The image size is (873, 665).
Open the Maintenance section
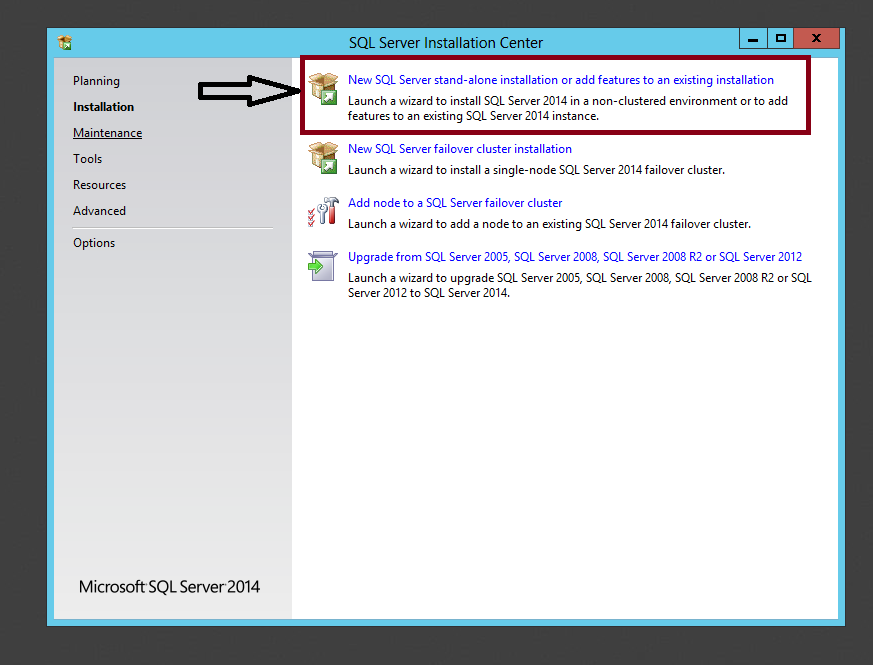tap(107, 133)
